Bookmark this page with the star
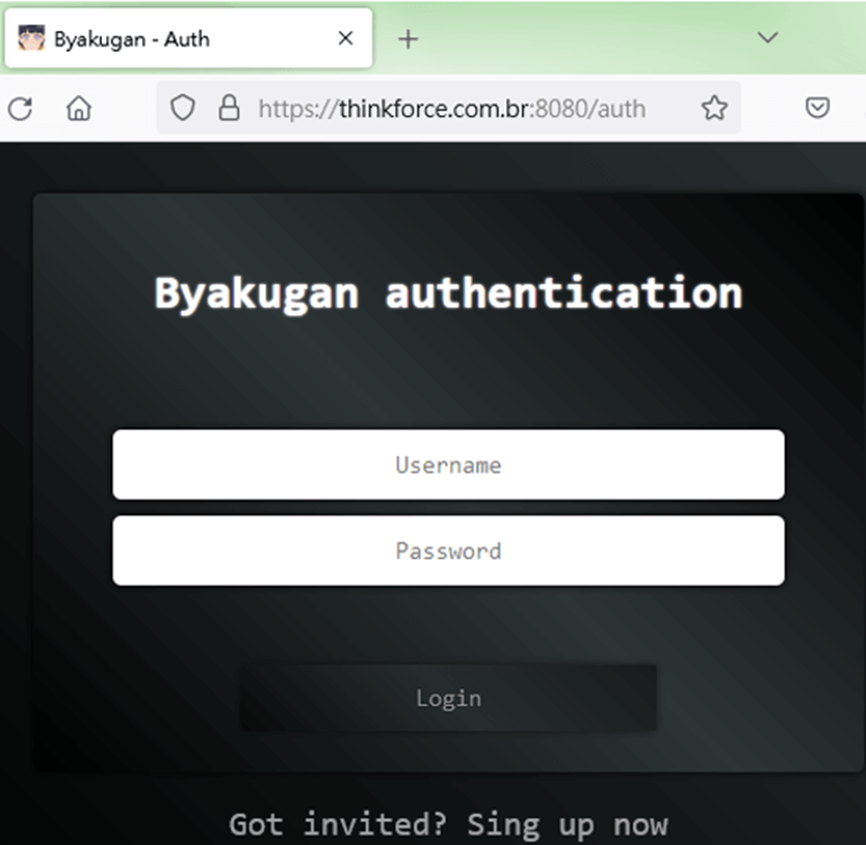 714,108
